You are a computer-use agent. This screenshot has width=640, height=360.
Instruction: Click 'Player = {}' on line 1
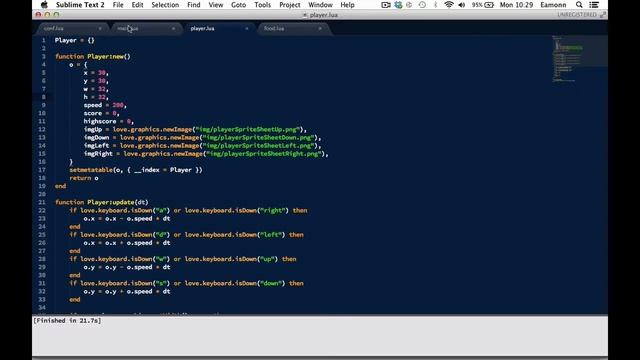(x=75, y=40)
